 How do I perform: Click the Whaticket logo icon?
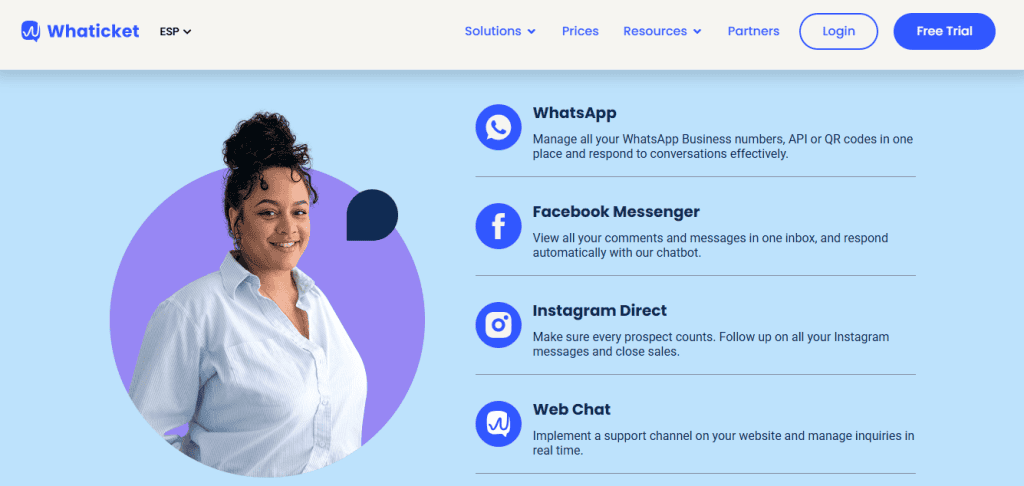[30, 31]
